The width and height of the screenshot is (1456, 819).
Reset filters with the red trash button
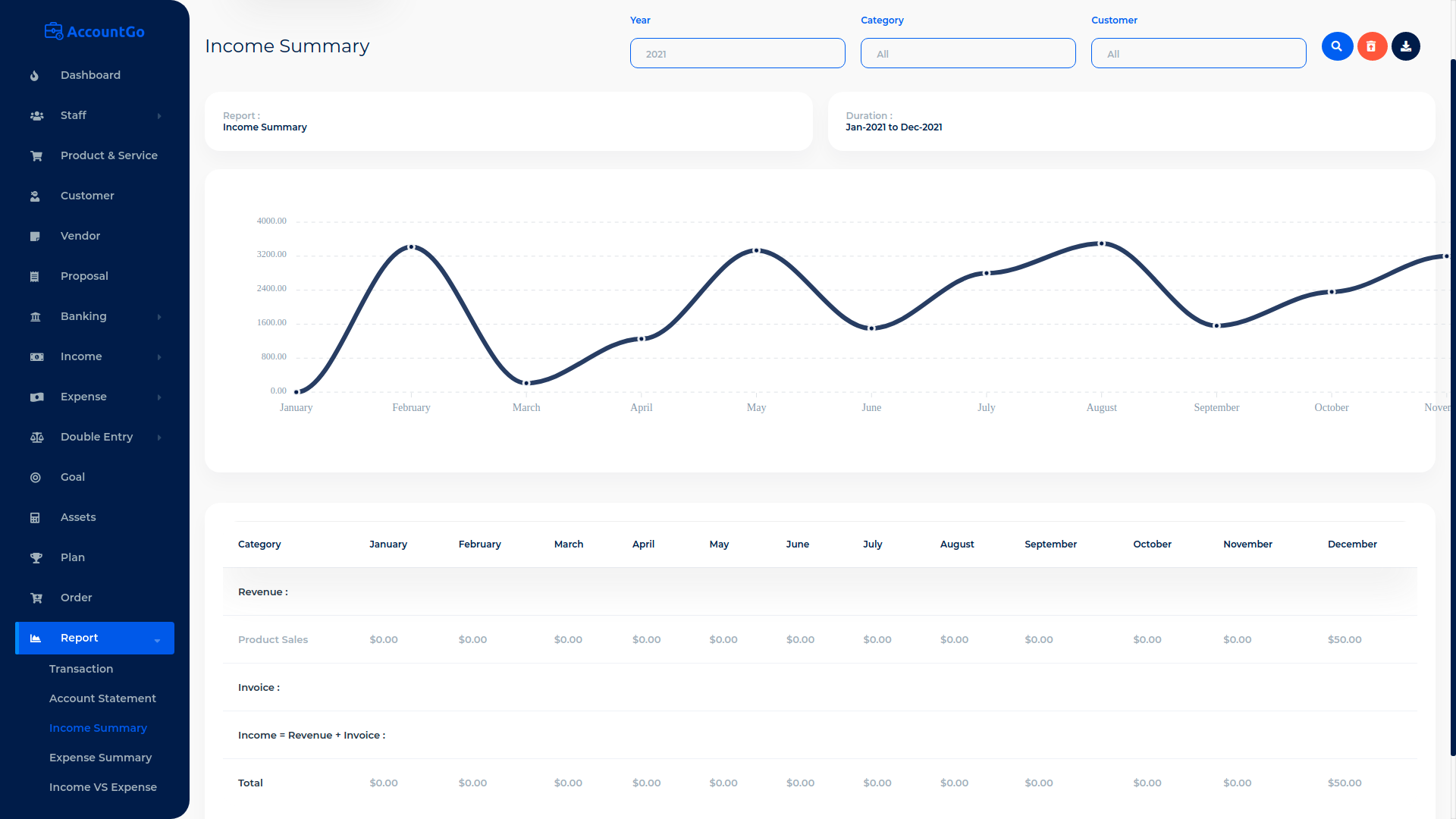(x=1371, y=46)
